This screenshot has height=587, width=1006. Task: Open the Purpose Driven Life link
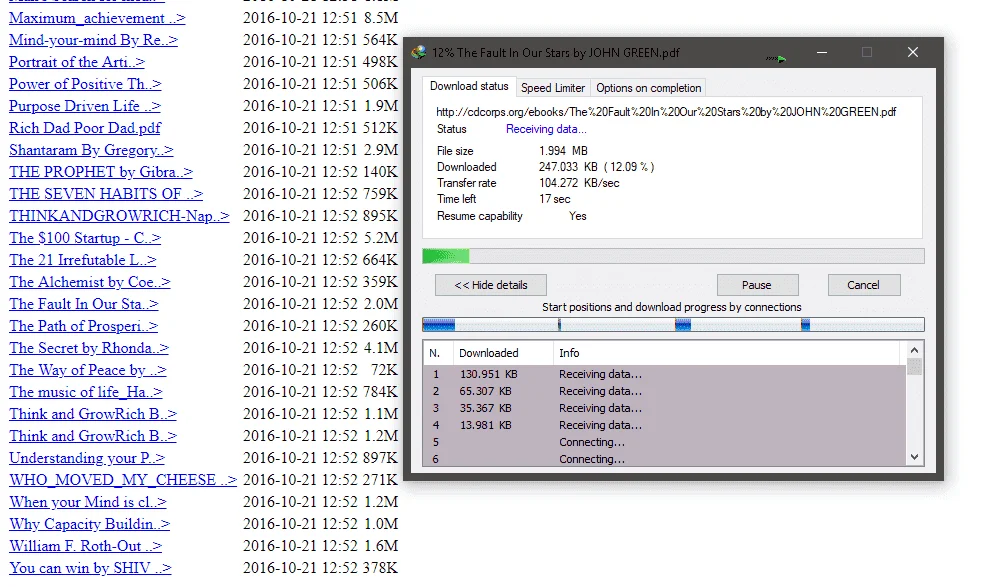point(85,106)
